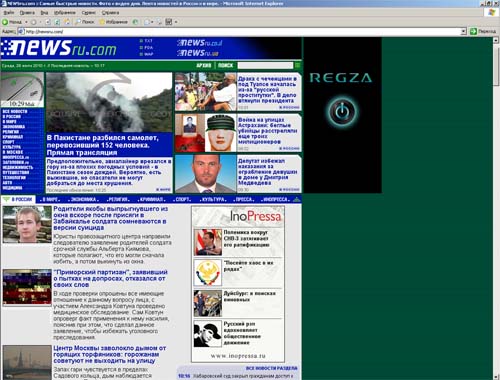
Task: Open Криминал in the left sidebar
Action: [13, 137]
